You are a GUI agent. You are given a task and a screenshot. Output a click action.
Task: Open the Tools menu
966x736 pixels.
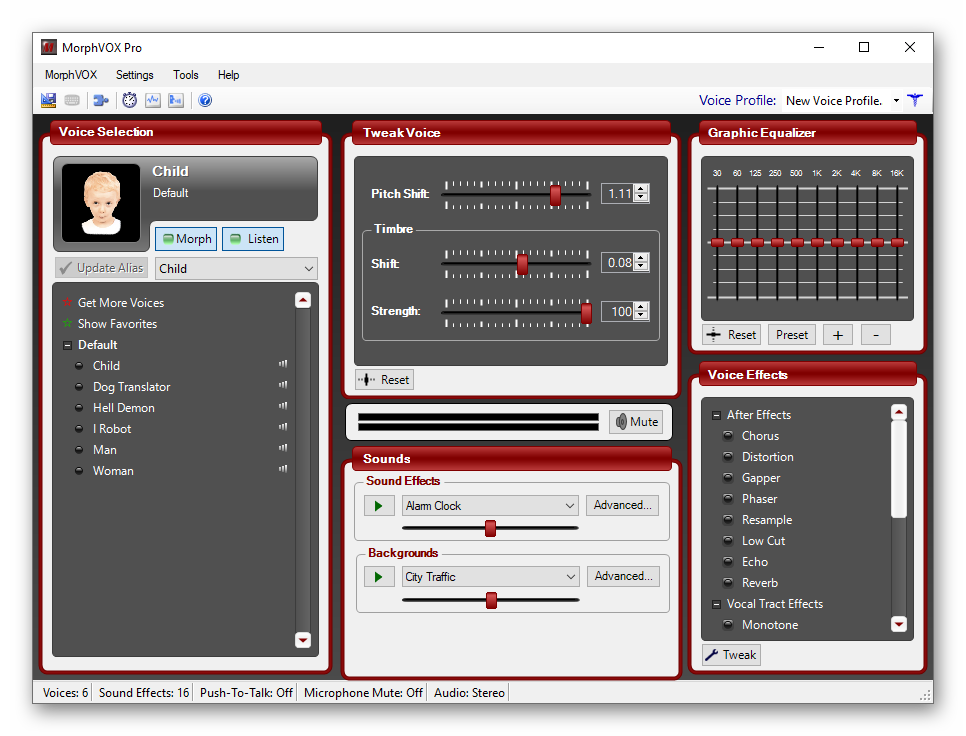coord(186,75)
